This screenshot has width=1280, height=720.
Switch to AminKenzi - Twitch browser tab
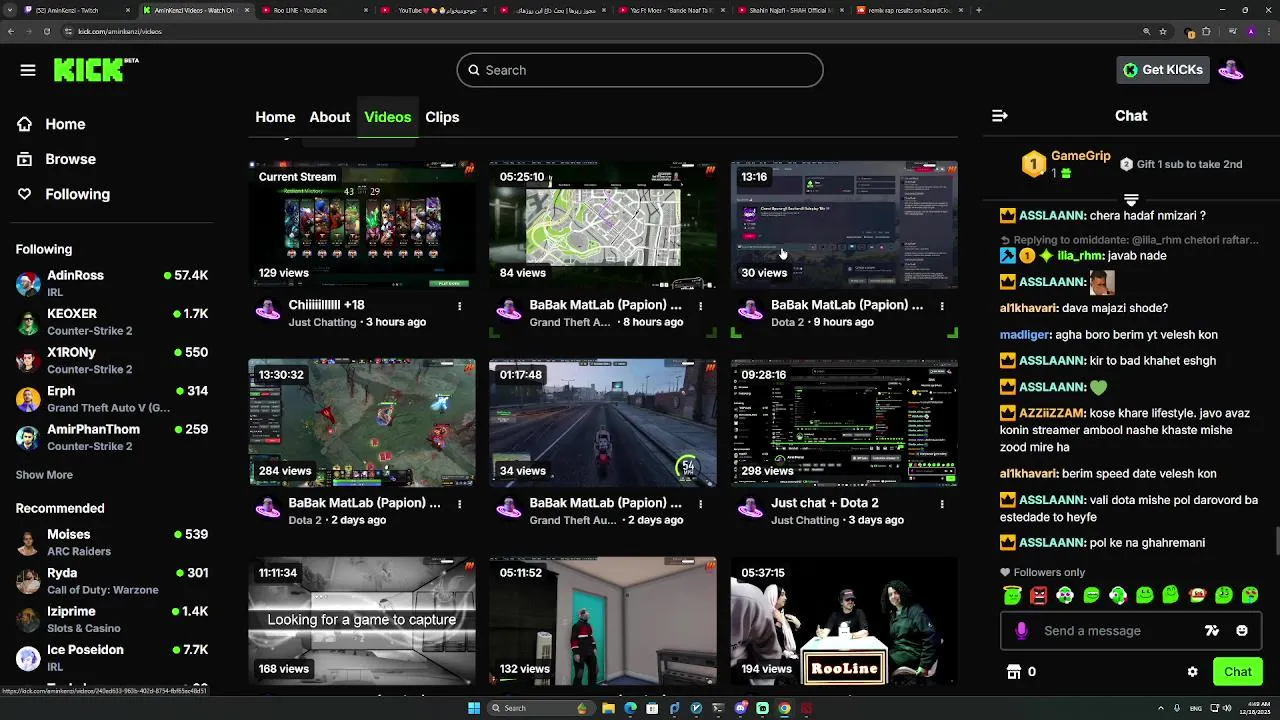pyautogui.click(x=77, y=10)
